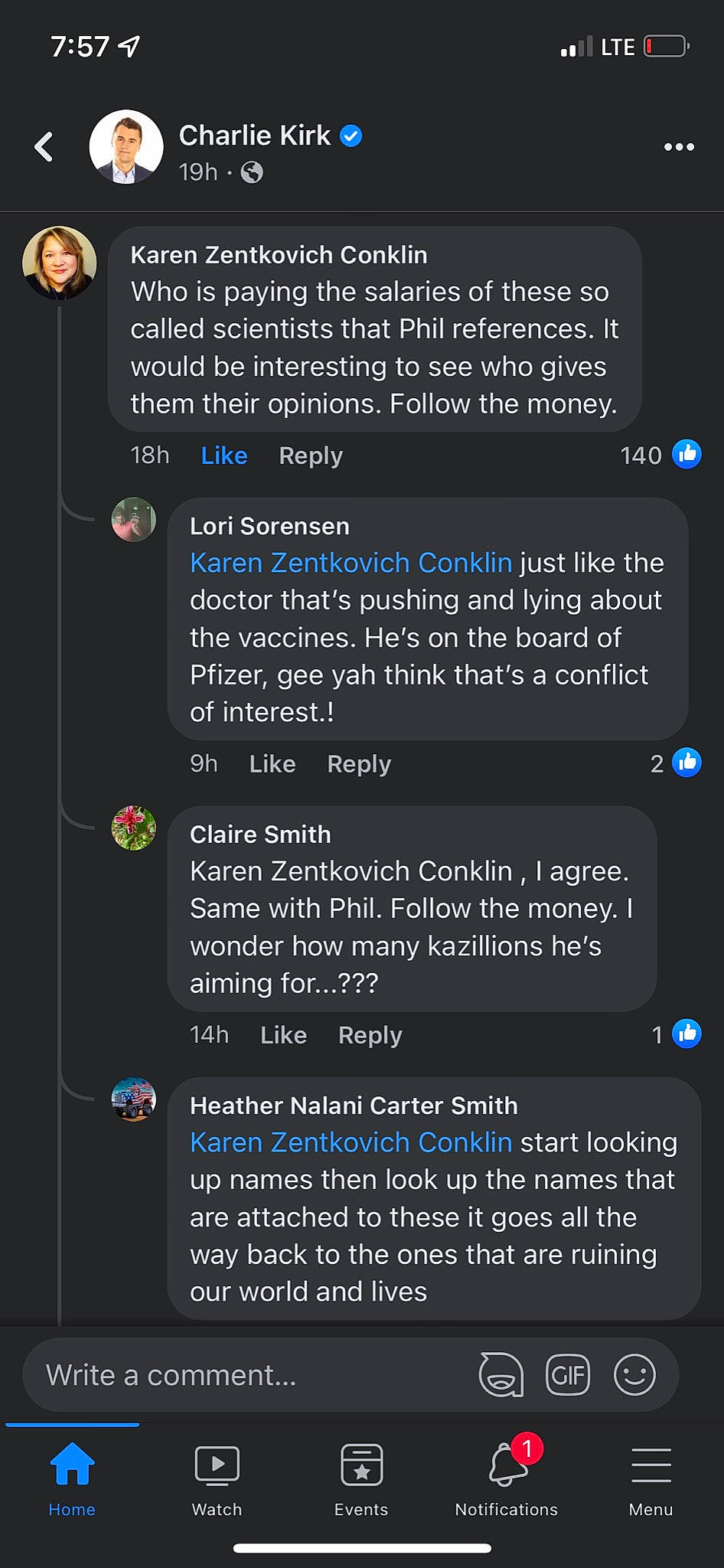724x1568 pixels.
Task: Tap the Notifications bell icon
Action: tap(507, 1466)
